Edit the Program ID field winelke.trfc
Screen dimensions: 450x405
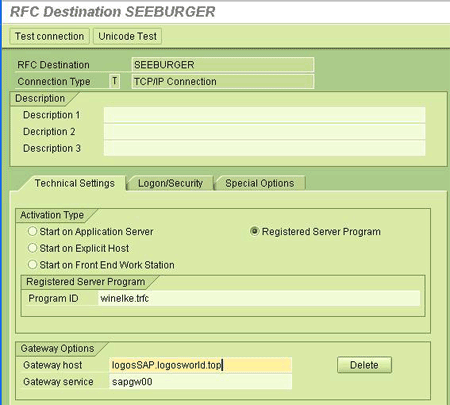click(x=259, y=298)
